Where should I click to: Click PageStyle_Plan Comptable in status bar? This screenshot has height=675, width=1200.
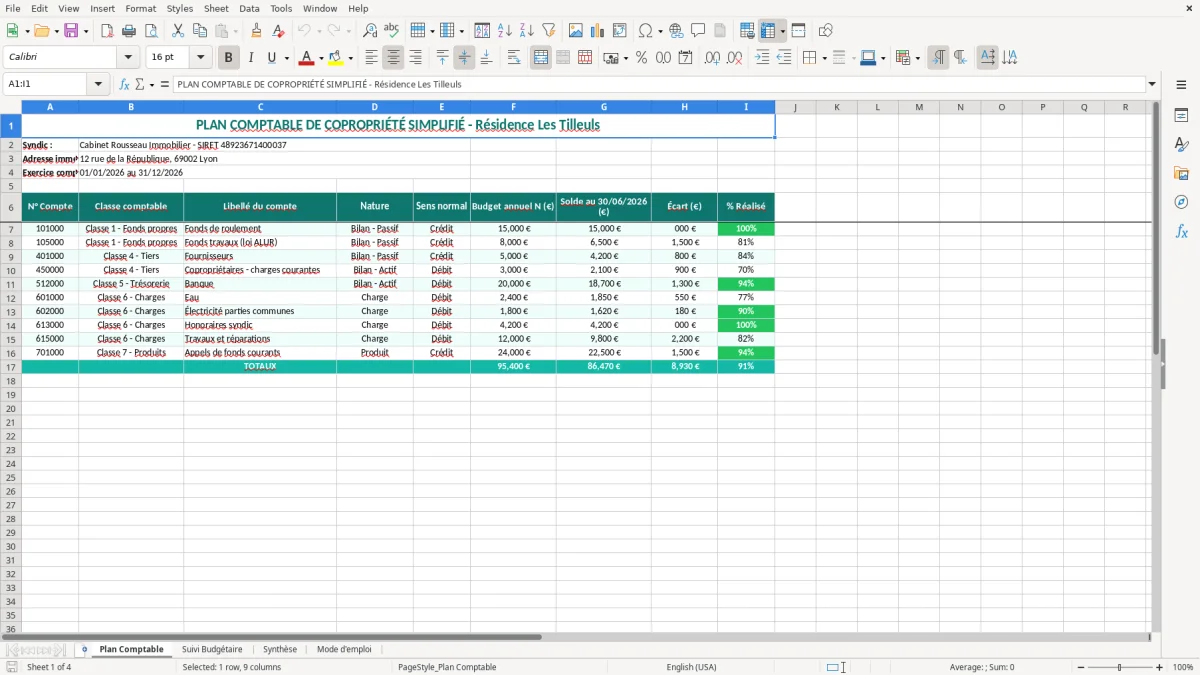click(447, 667)
